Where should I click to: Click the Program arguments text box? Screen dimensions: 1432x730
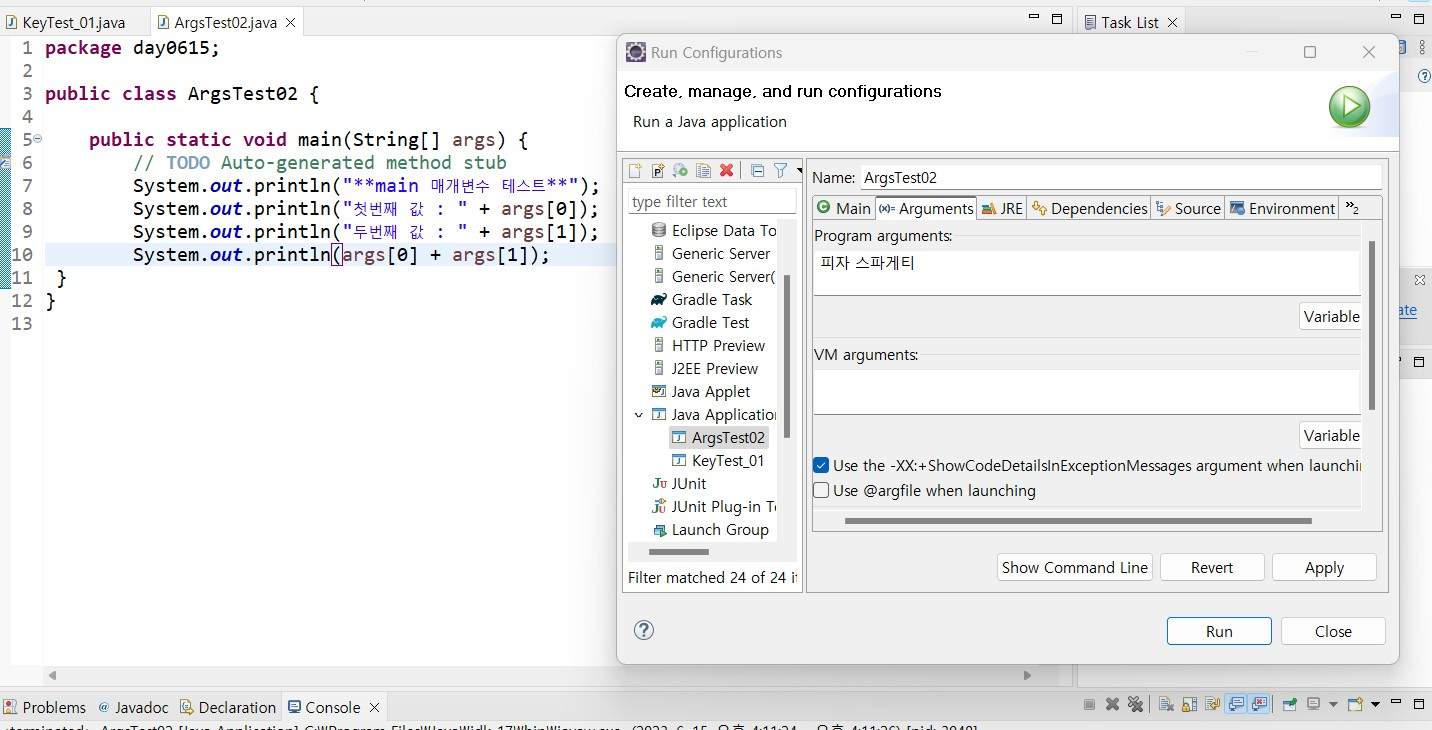click(1086, 272)
